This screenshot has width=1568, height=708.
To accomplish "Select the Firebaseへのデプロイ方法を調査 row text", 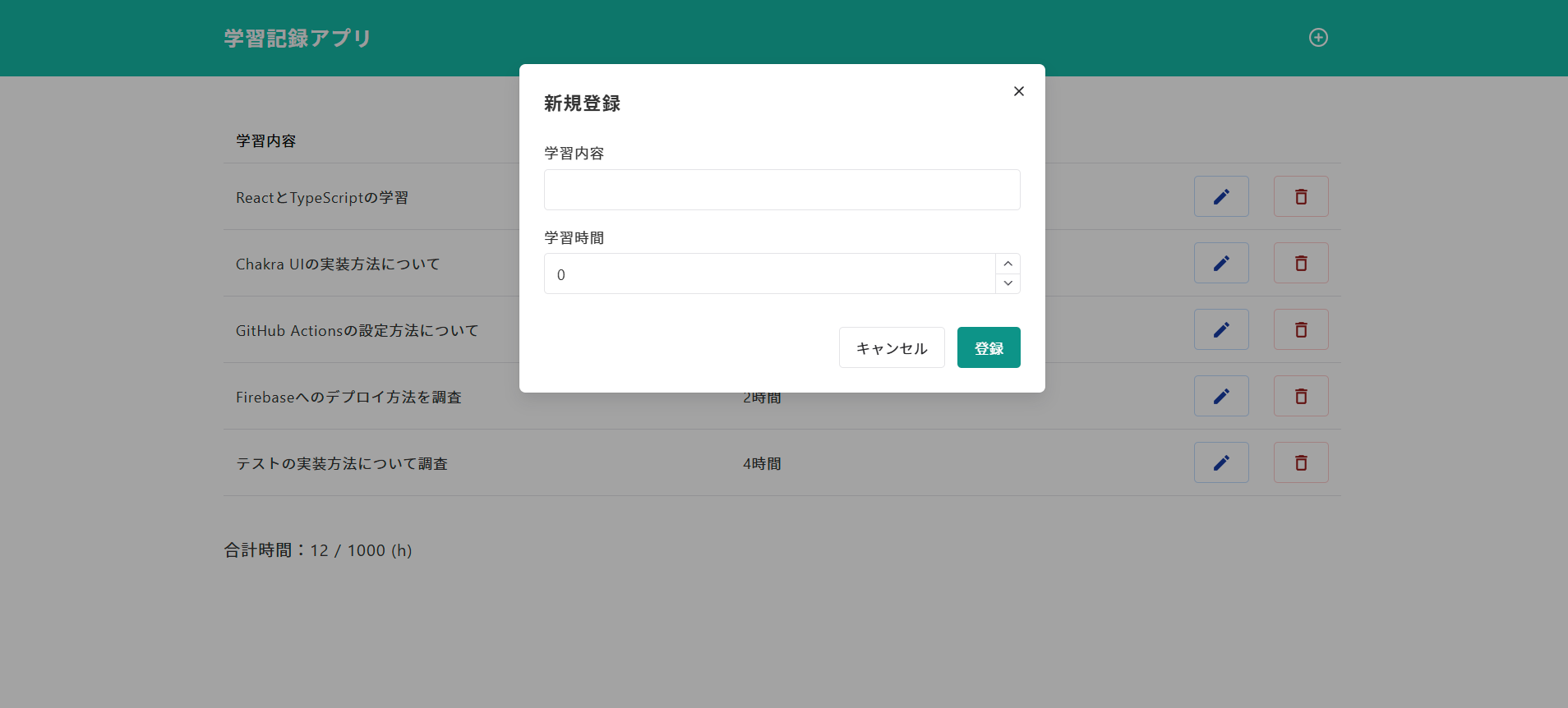I will pos(348,398).
